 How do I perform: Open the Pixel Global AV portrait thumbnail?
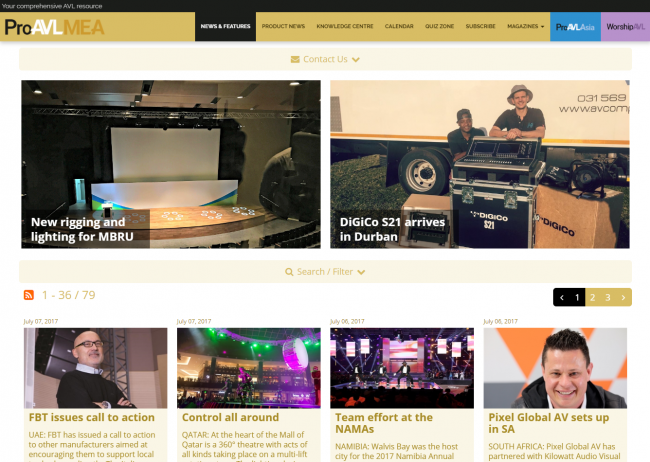click(555, 368)
